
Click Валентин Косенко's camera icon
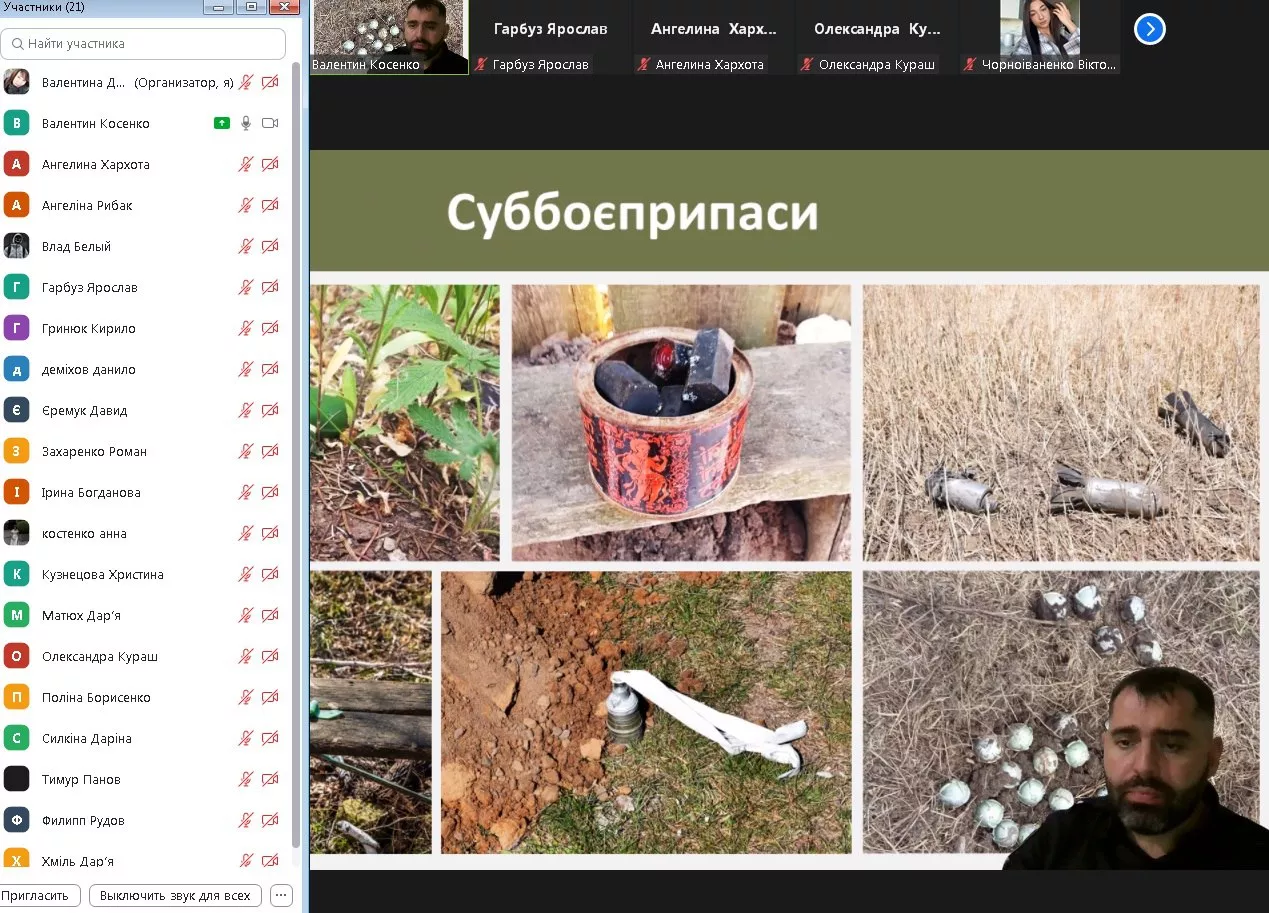tap(269, 123)
